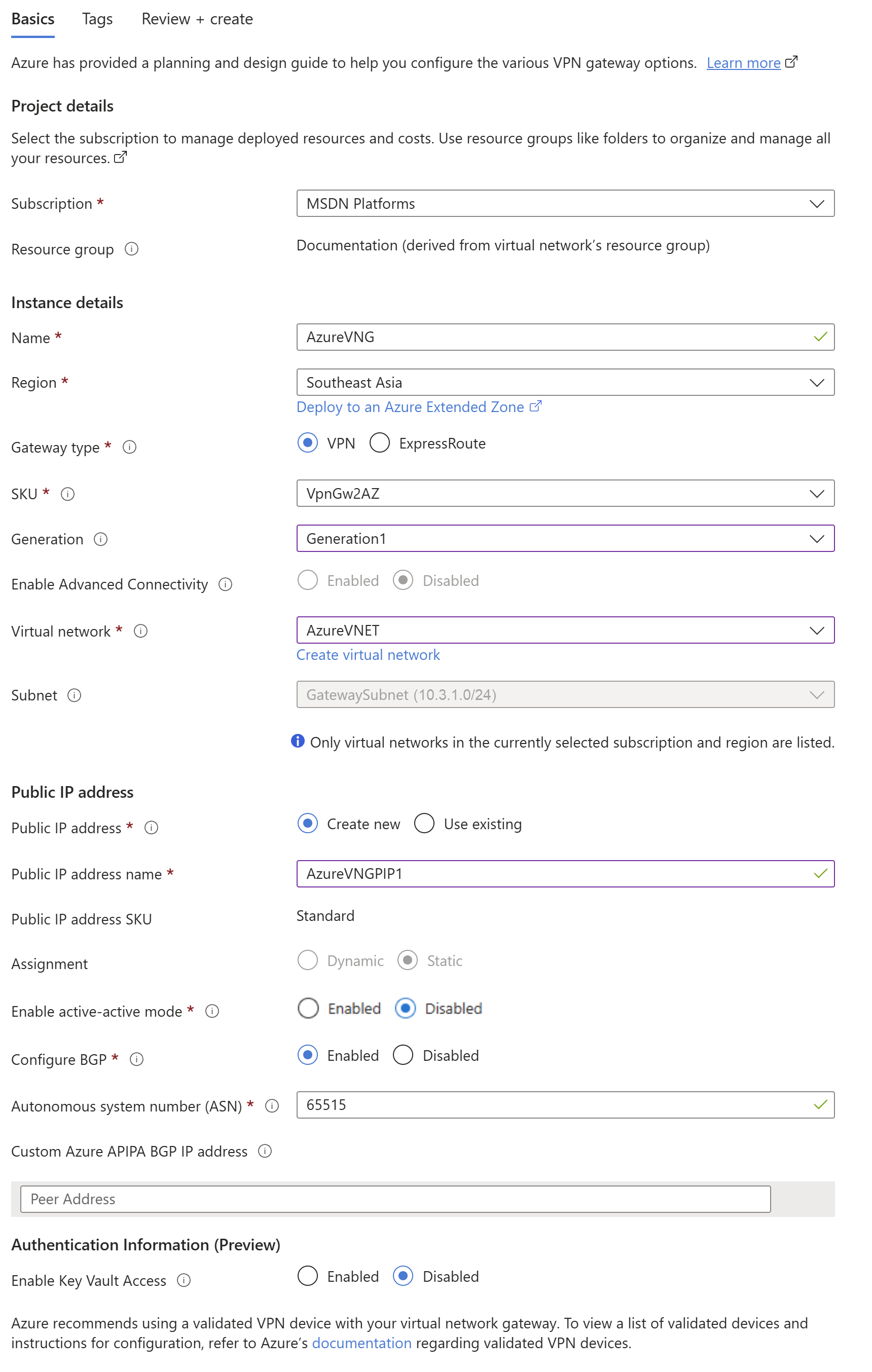The height and width of the screenshot is (1372, 872).
Task: Enable active-active mode
Action: [x=308, y=1008]
